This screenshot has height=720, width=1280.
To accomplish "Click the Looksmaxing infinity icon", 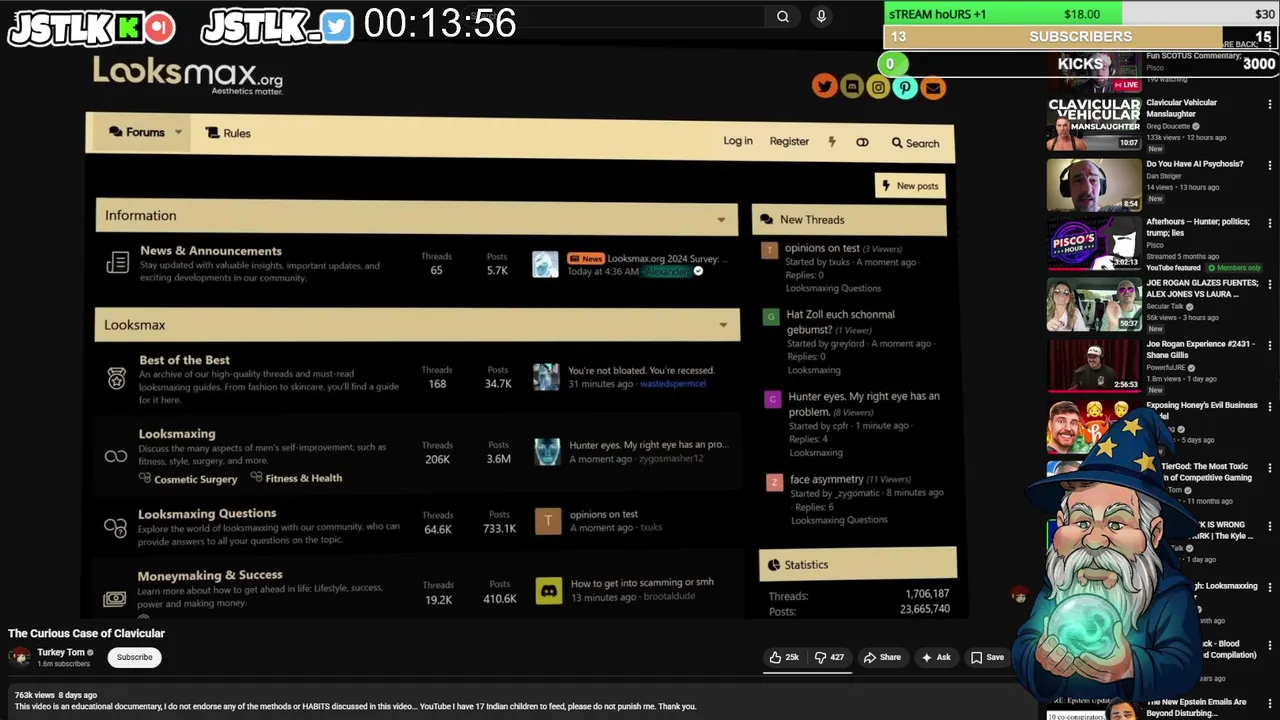I will tap(116, 456).
